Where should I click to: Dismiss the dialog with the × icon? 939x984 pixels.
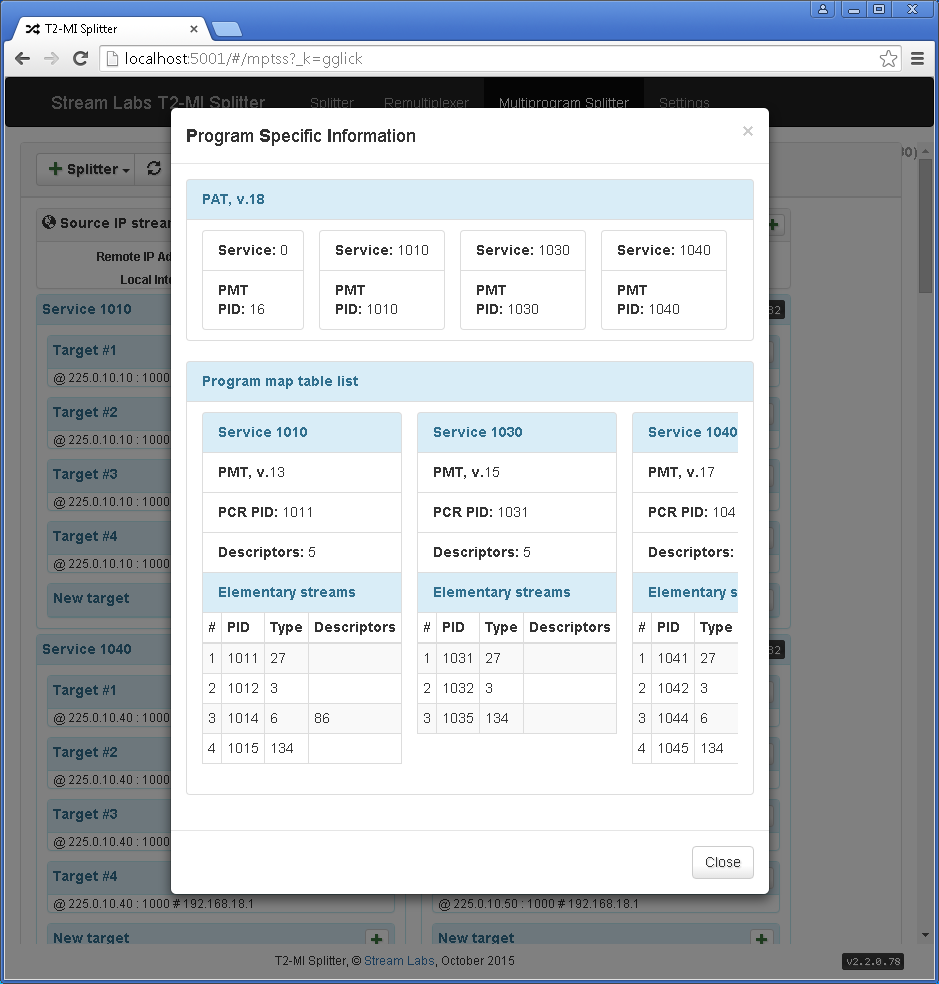[747, 131]
